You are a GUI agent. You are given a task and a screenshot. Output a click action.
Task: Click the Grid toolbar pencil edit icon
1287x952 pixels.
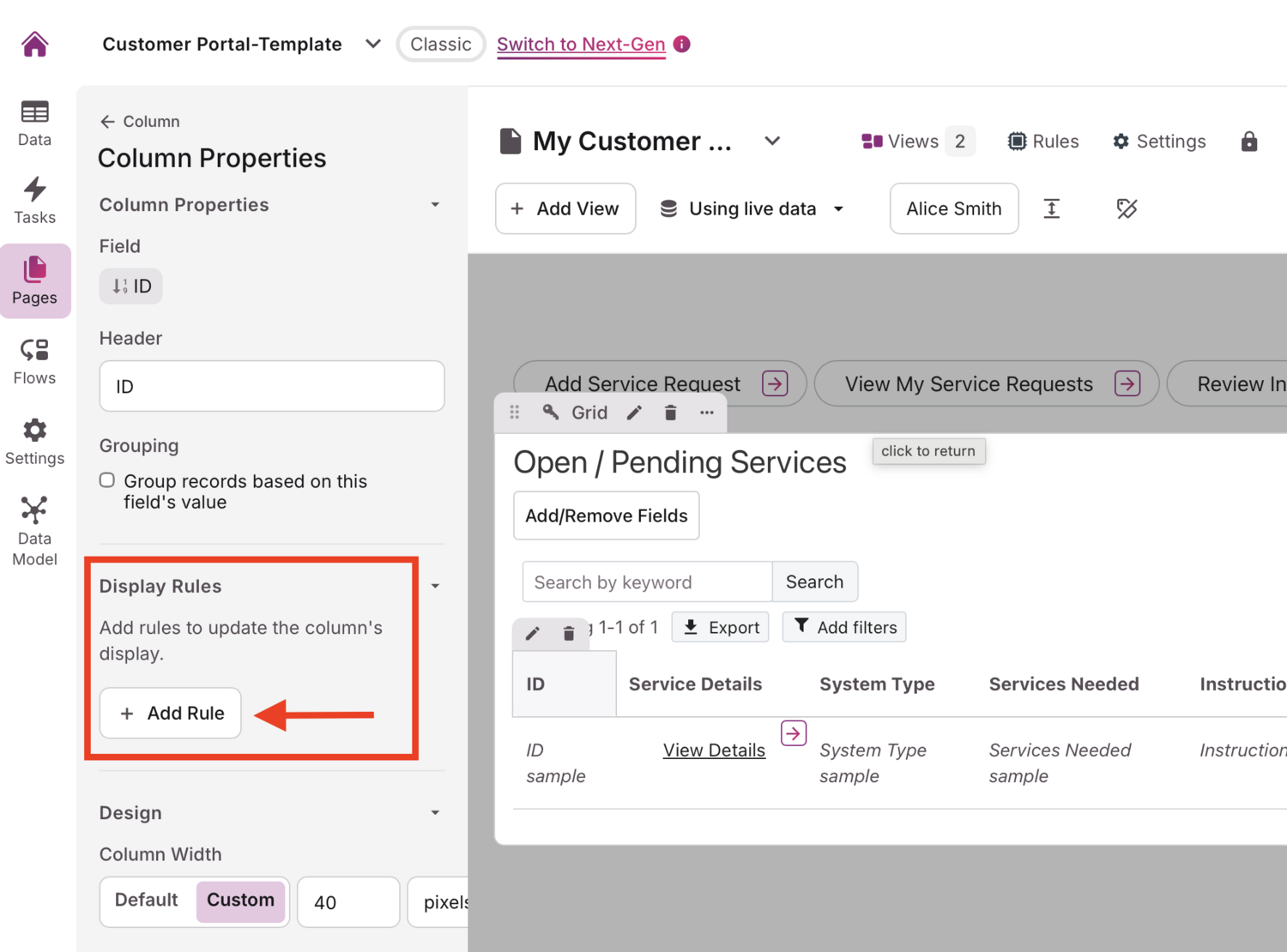[x=634, y=413]
